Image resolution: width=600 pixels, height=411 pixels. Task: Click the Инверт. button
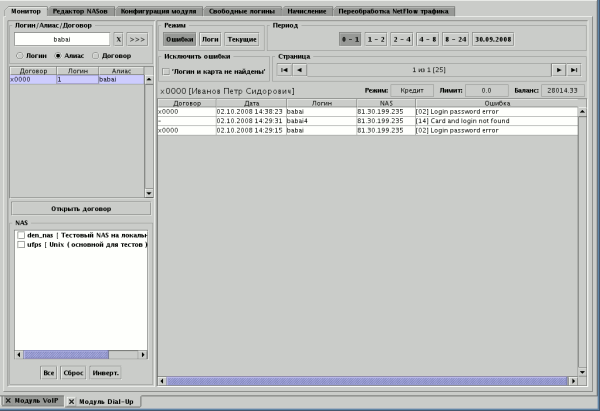coord(107,372)
